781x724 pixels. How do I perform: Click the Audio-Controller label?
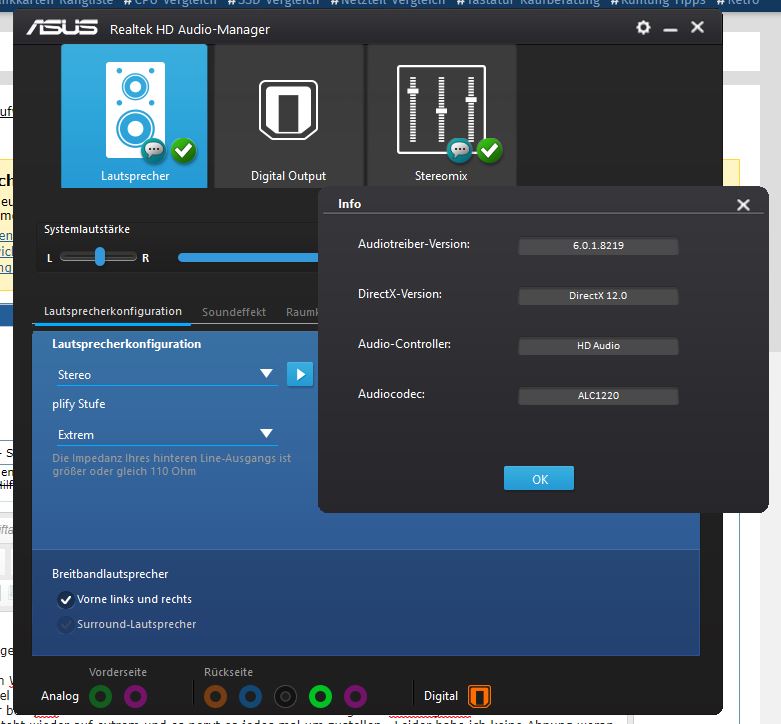(404, 344)
